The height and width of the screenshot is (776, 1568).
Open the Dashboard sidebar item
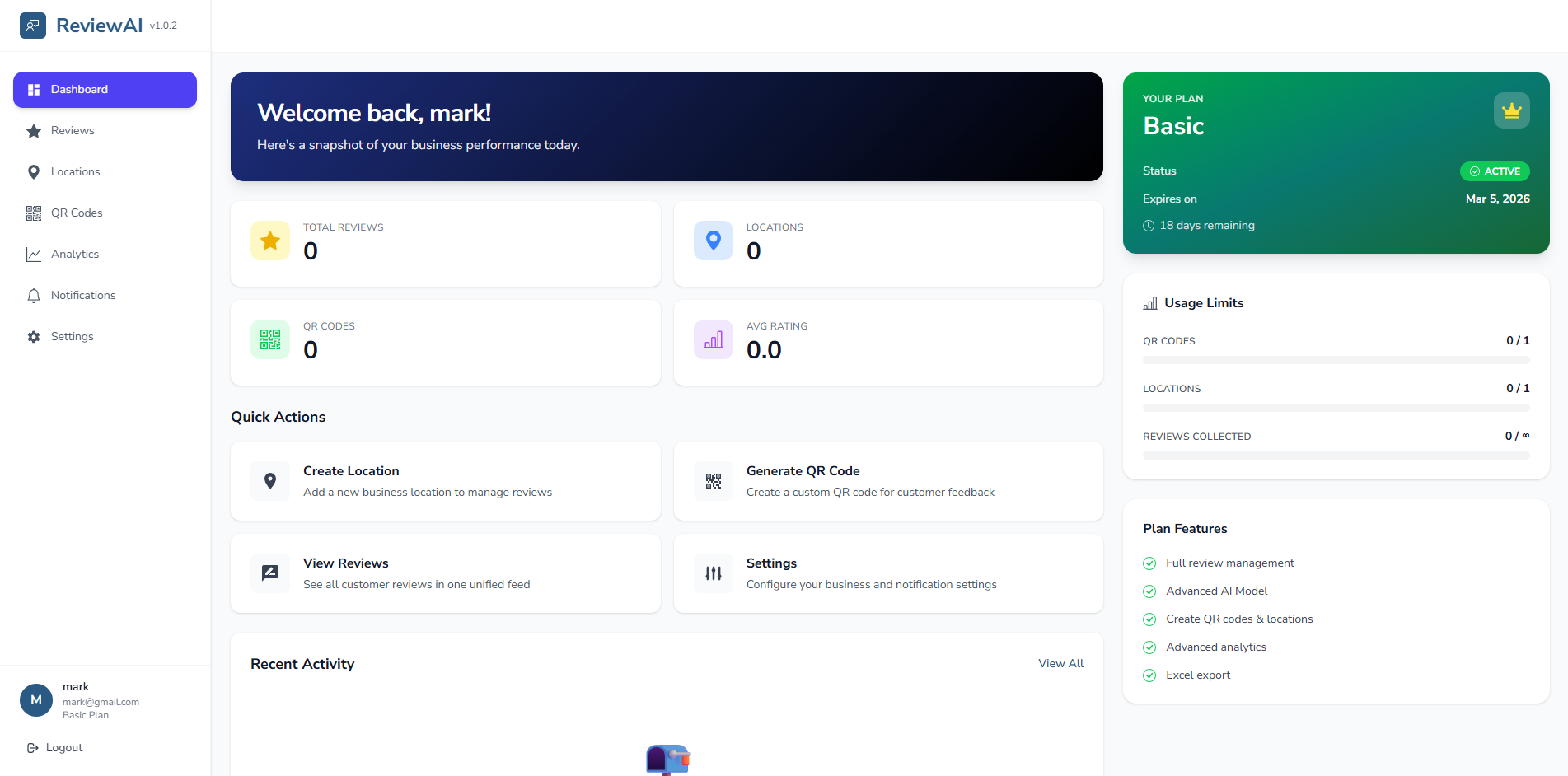(x=105, y=90)
